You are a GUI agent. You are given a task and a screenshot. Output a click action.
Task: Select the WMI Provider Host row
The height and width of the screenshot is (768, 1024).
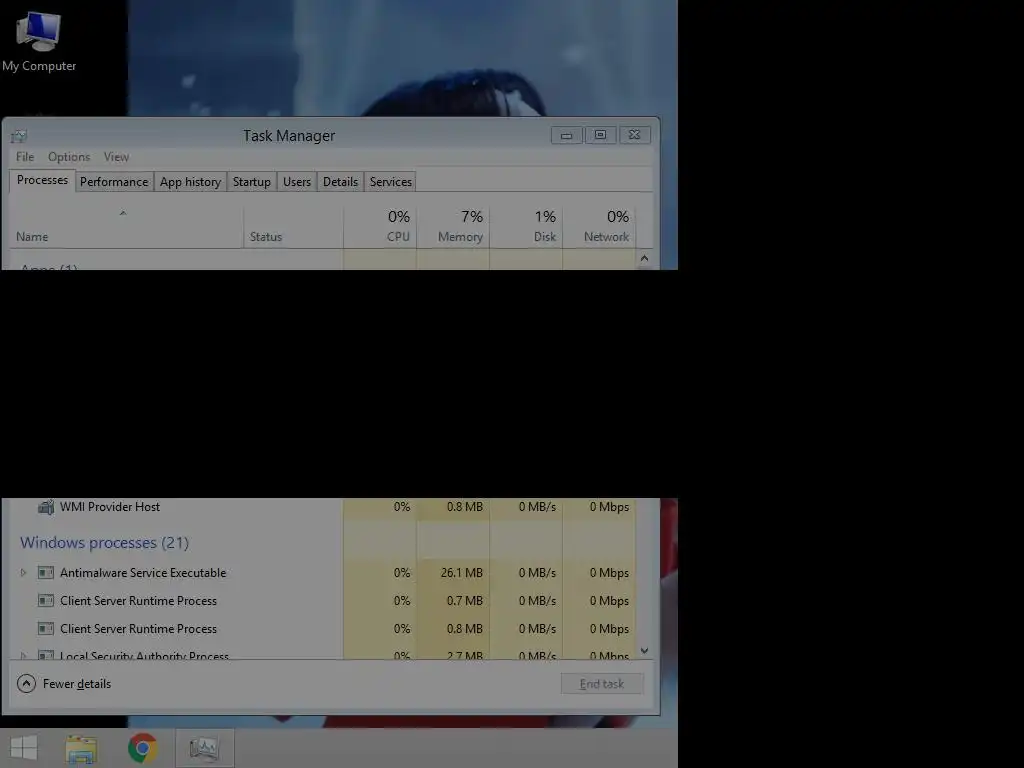pos(323,507)
